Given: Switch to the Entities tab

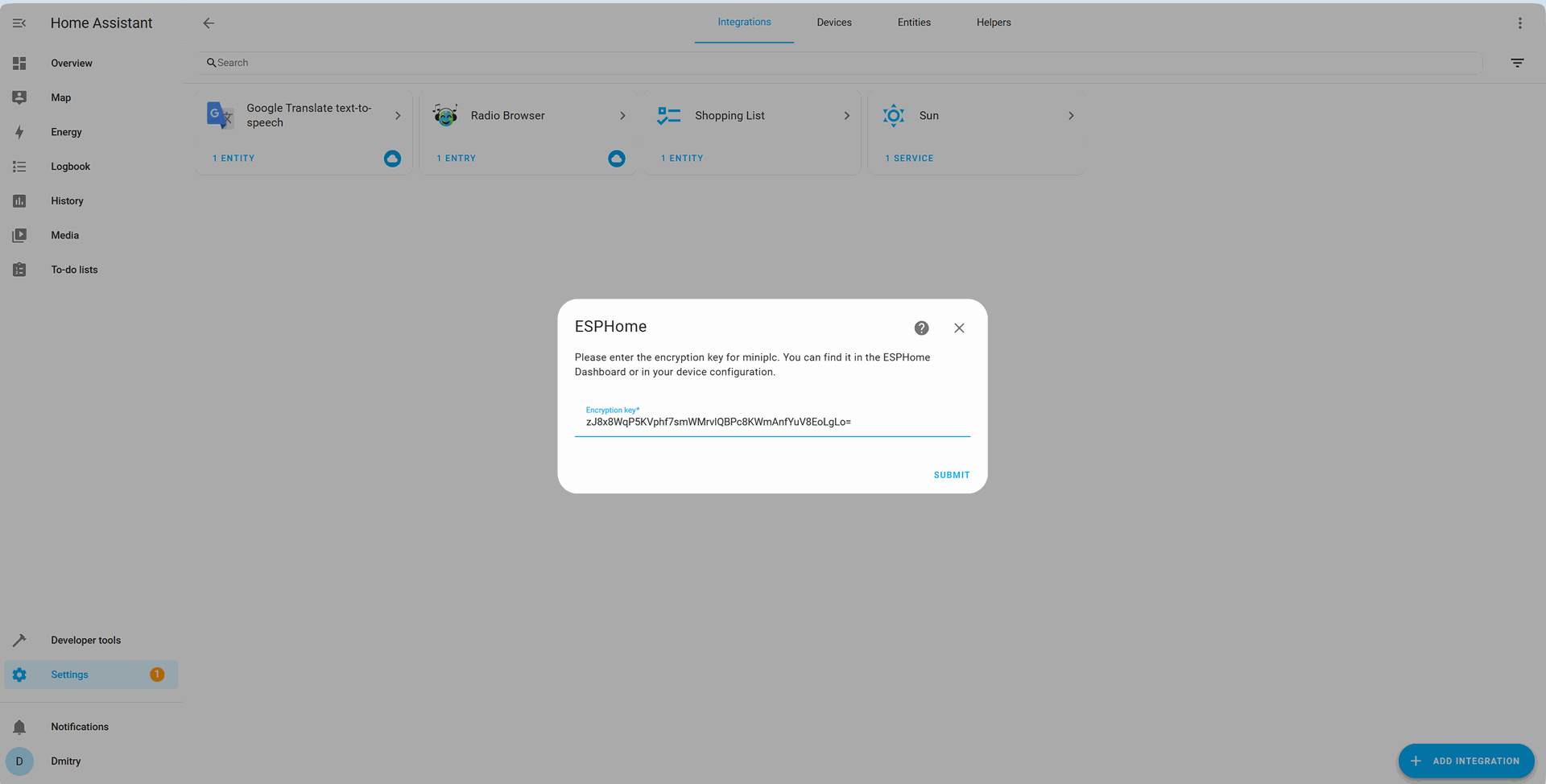Looking at the screenshot, I should (x=914, y=23).
